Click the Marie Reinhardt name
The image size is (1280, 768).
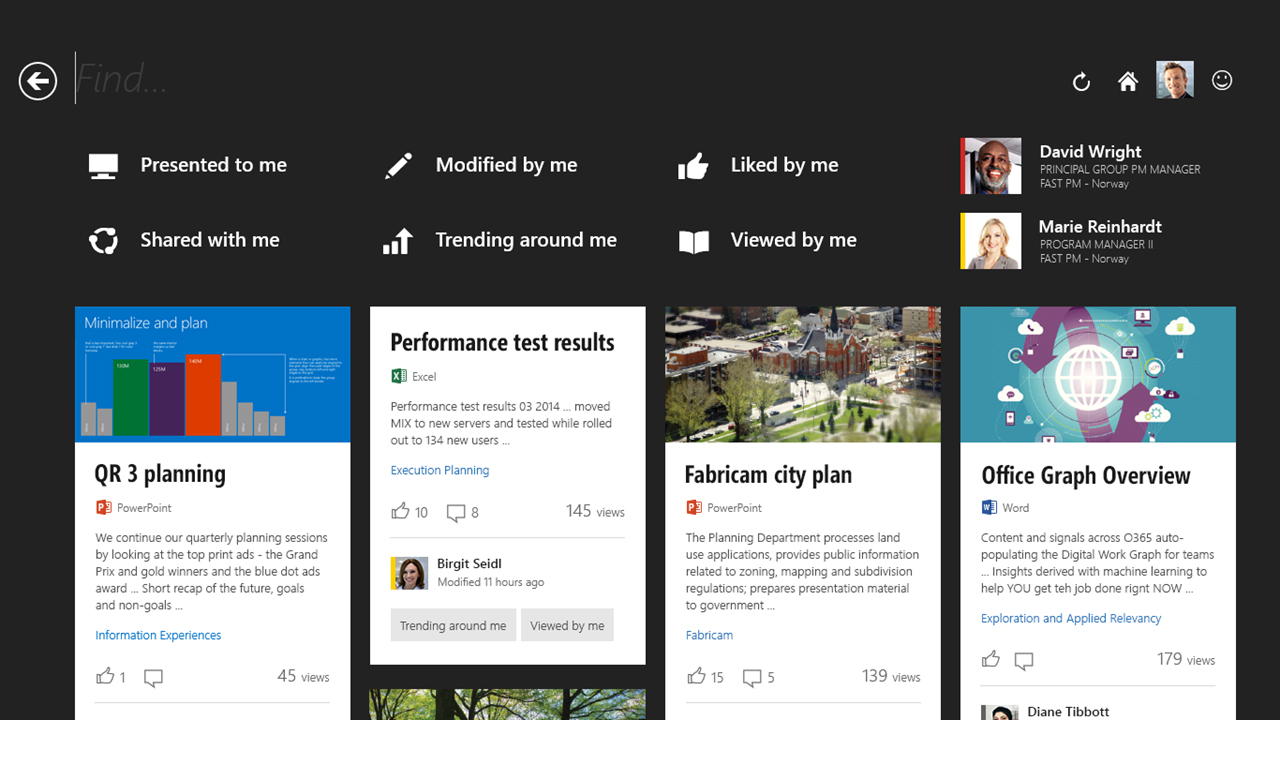[1100, 226]
